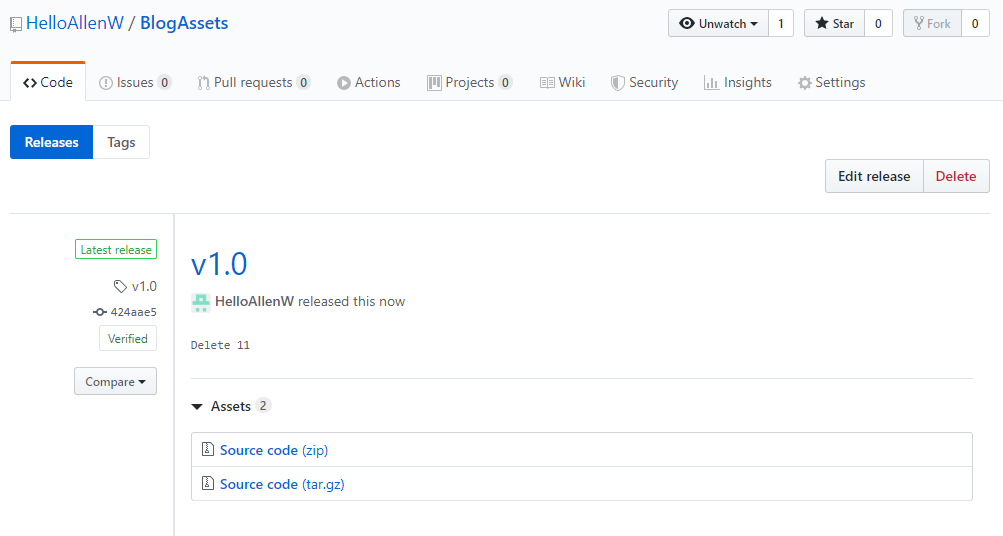Click the zip file icon beside Source code
The height and width of the screenshot is (536, 1003).
click(x=208, y=450)
